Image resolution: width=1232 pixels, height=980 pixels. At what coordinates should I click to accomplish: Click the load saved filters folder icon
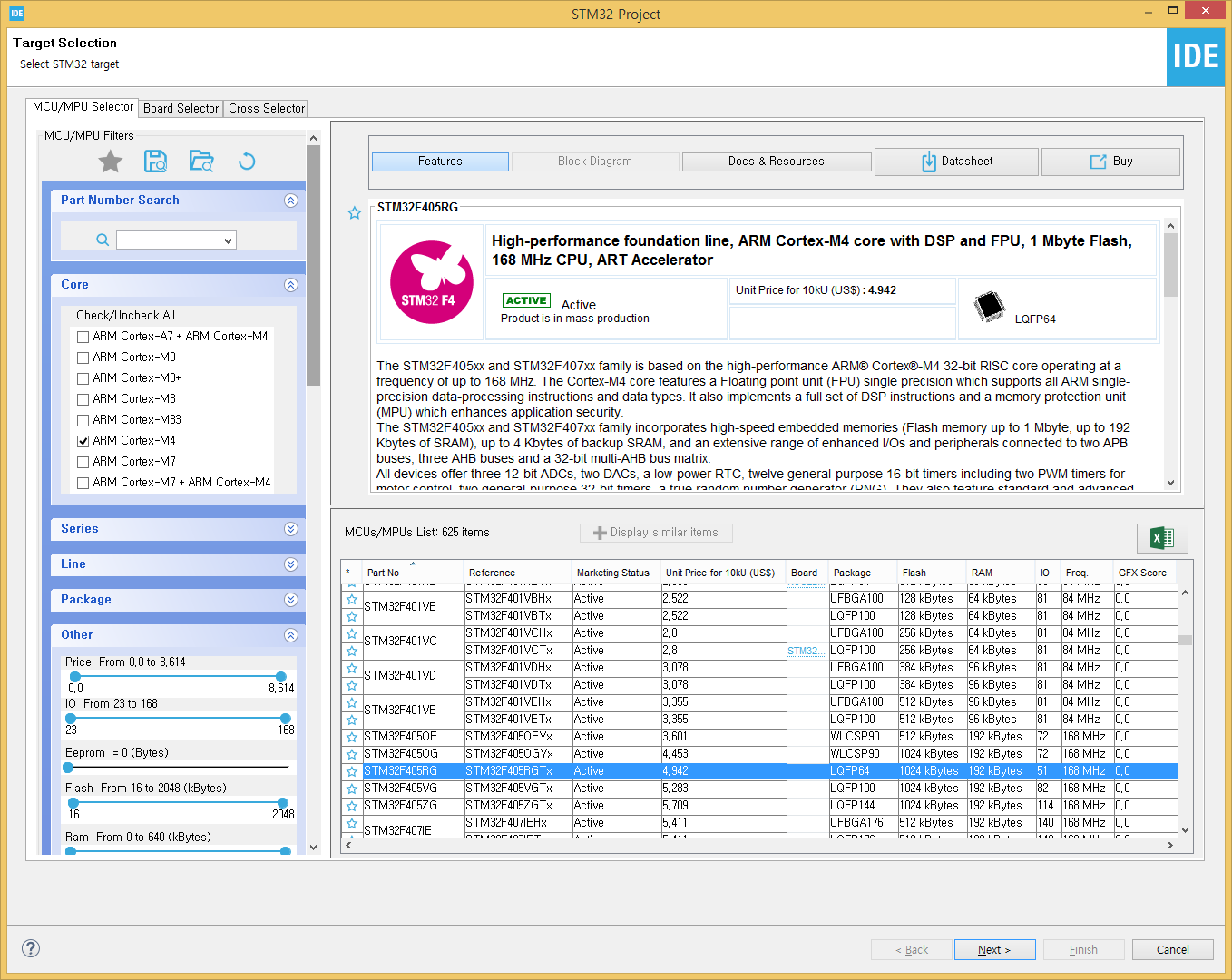point(201,162)
